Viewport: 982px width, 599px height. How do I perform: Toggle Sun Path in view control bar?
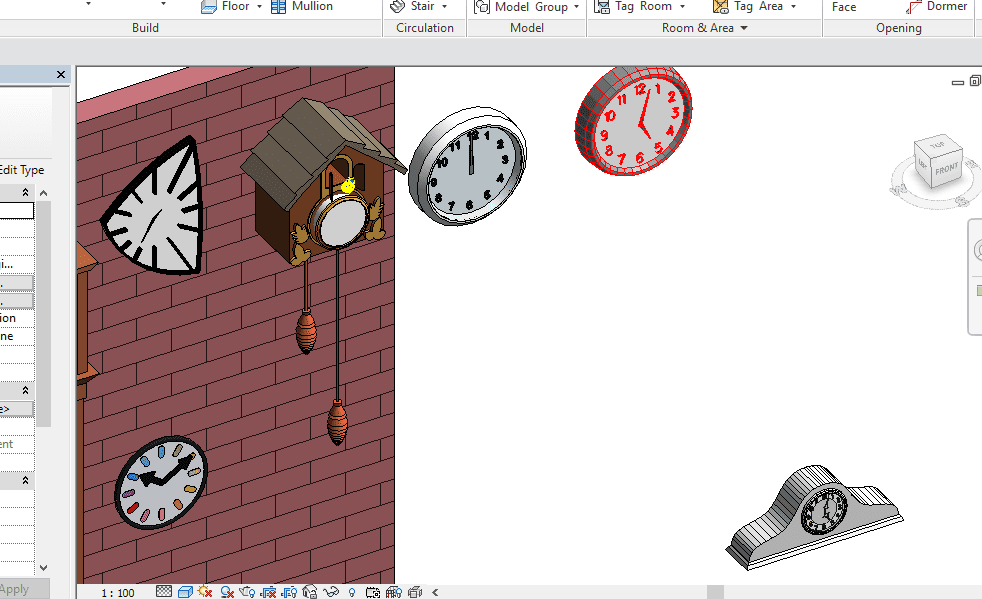coord(207,592)
